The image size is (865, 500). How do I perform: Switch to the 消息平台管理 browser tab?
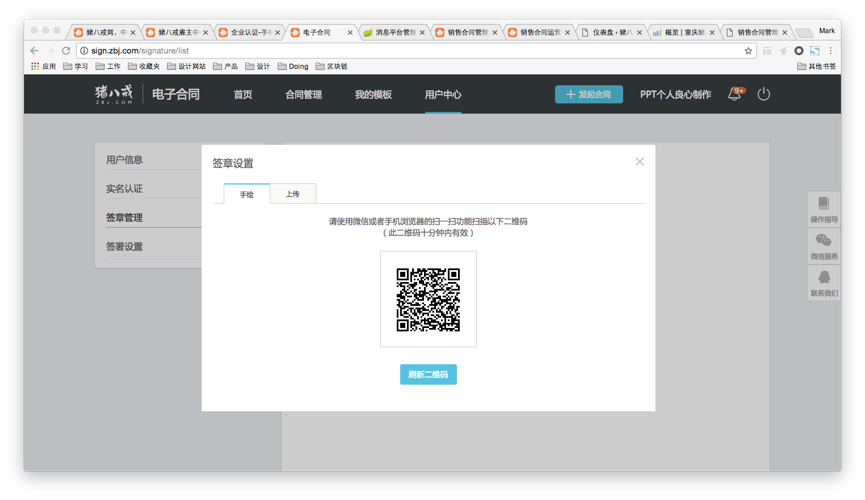point(392,33)
